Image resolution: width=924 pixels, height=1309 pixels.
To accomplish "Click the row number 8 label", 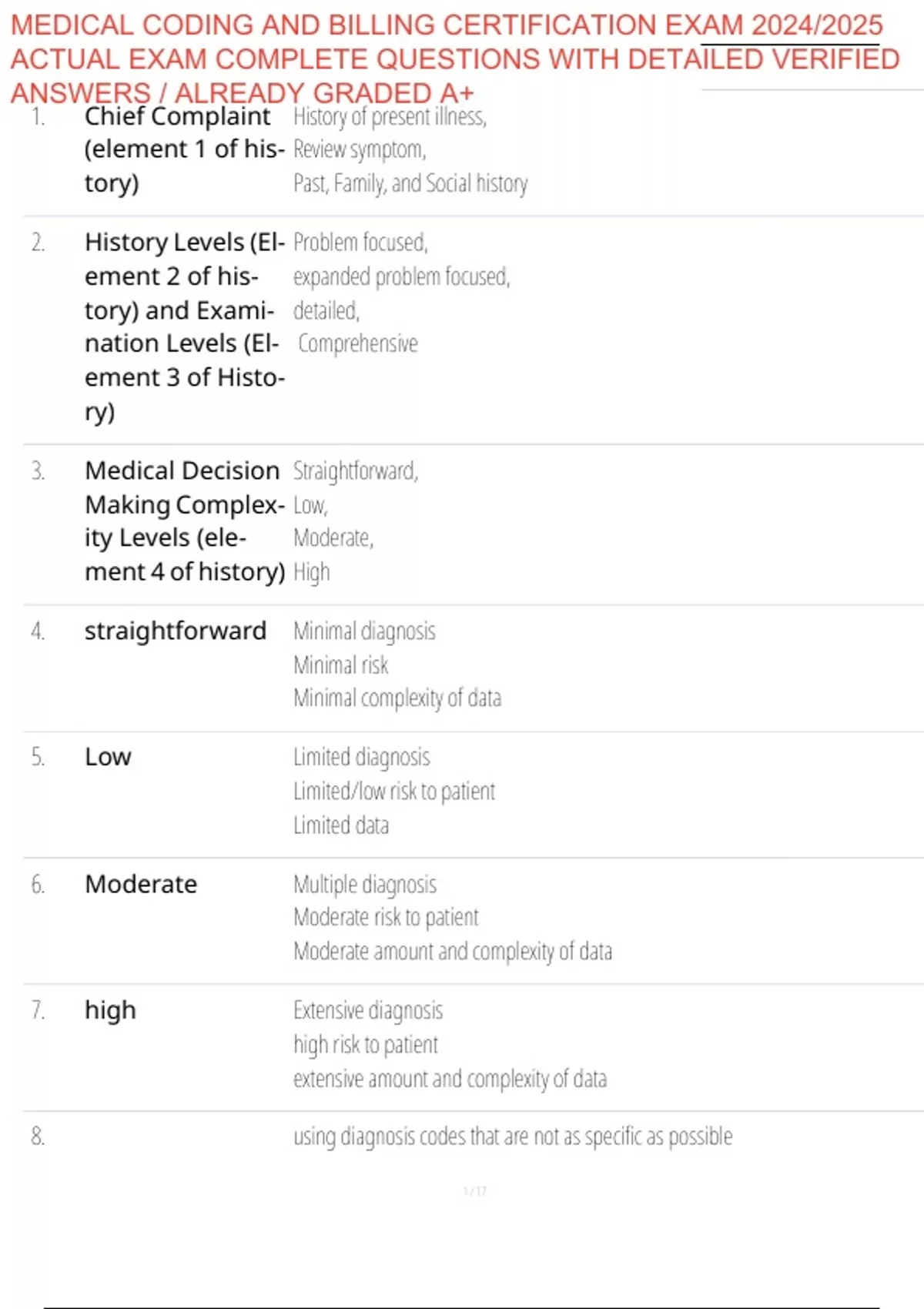I will pyautogui.click(x=38, y=1137).
